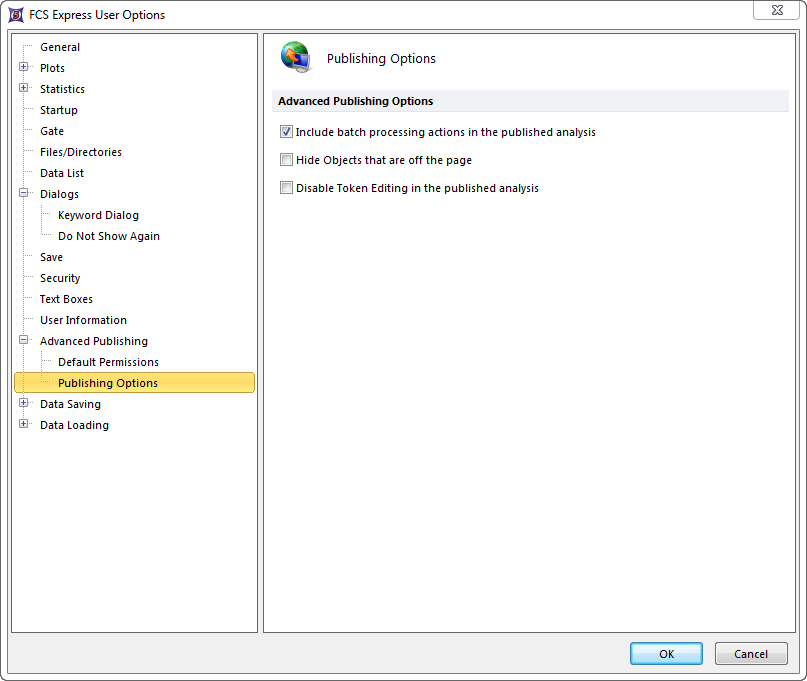Expand the Plots tree node
Viewport: 807px width, 681px height.
tap(24, 68)
